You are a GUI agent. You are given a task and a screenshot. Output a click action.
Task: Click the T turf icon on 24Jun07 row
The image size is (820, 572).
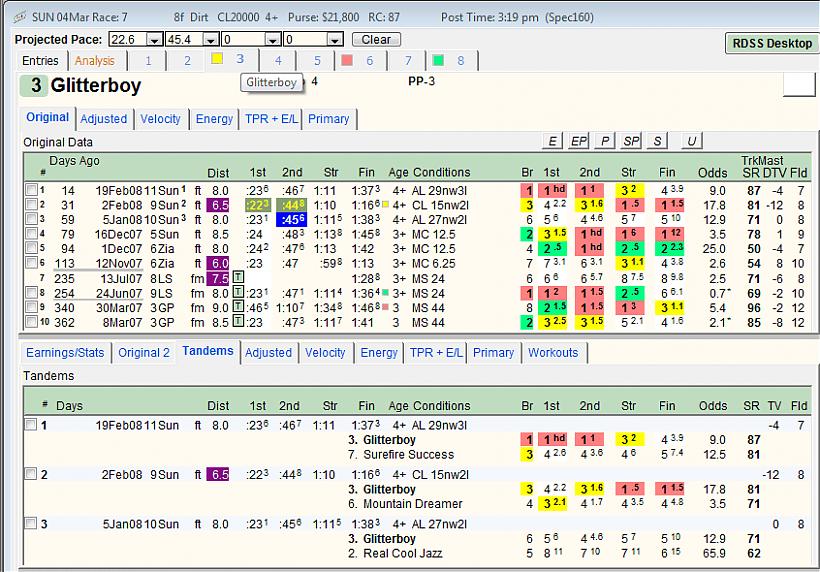[x=237, y=292]
